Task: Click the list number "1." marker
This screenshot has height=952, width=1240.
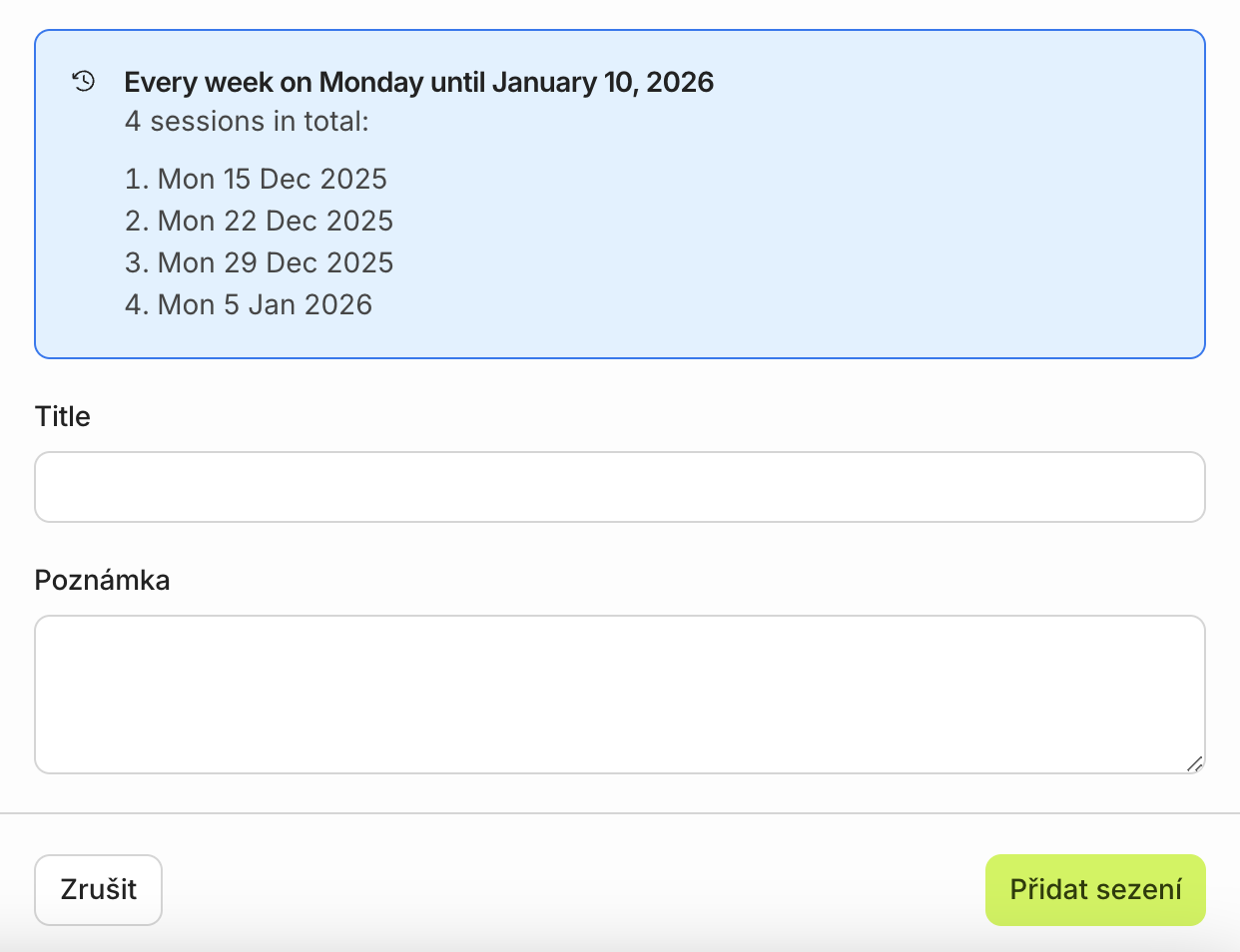Action: (x=137, y=180)
